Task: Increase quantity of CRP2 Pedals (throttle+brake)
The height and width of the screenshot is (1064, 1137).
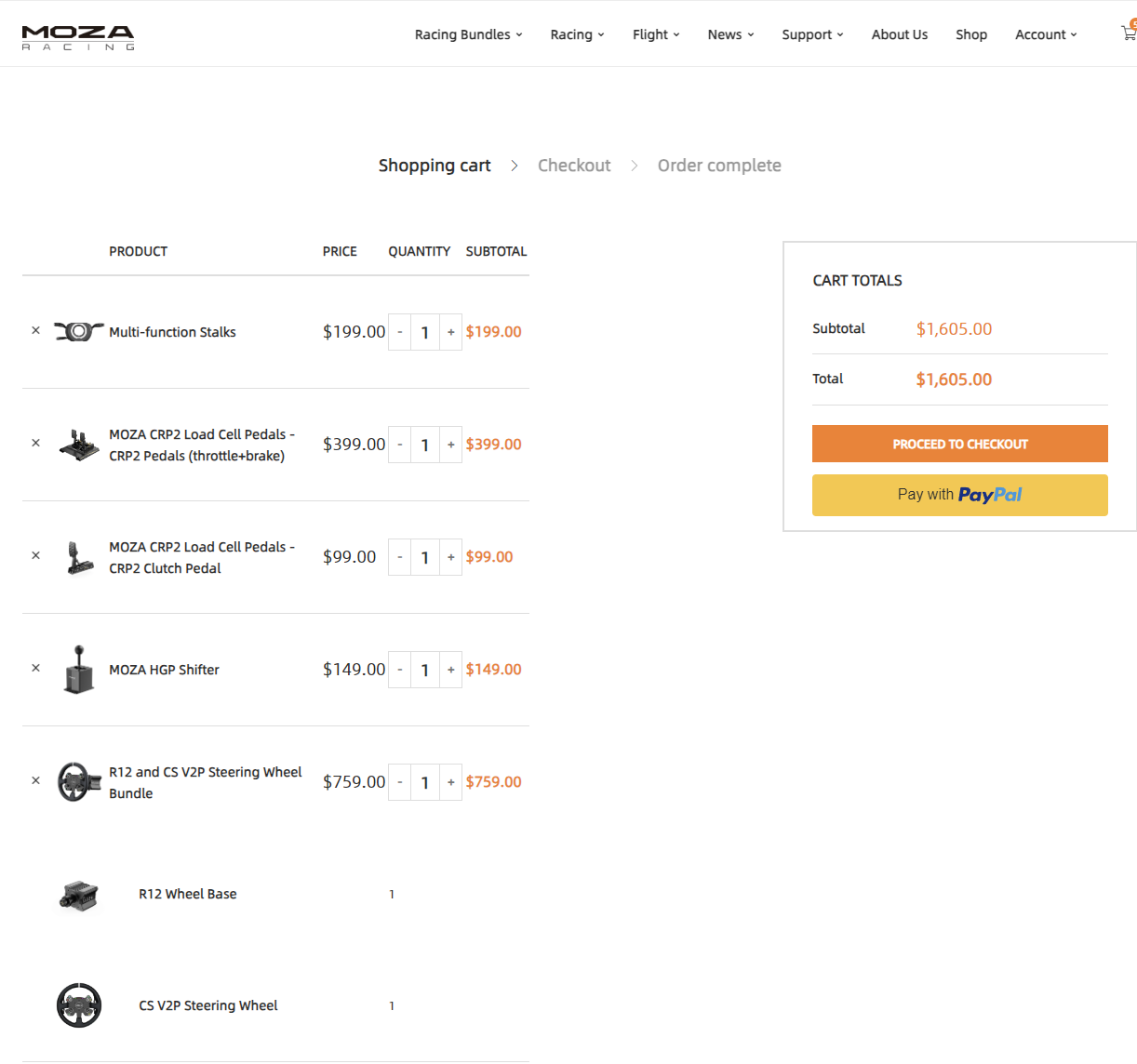Action: 451,445
